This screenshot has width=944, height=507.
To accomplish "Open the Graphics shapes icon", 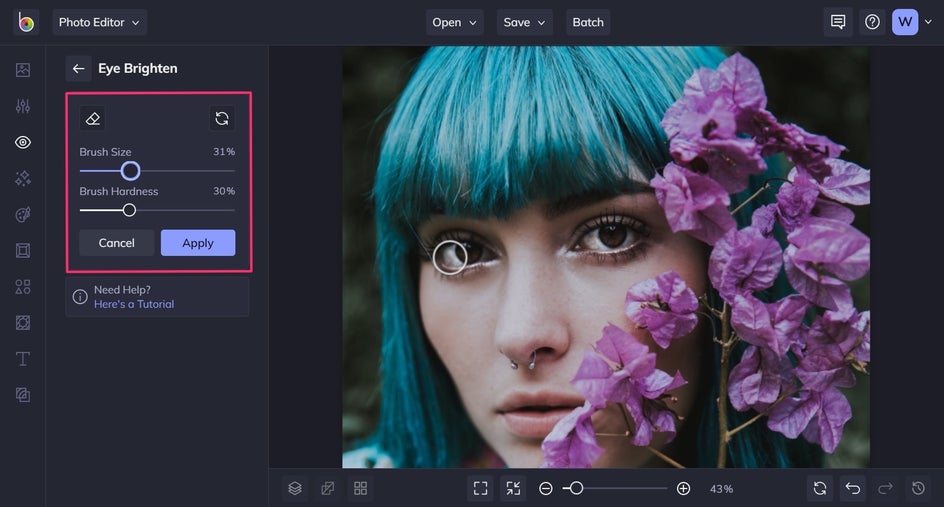I will [23, 287].
